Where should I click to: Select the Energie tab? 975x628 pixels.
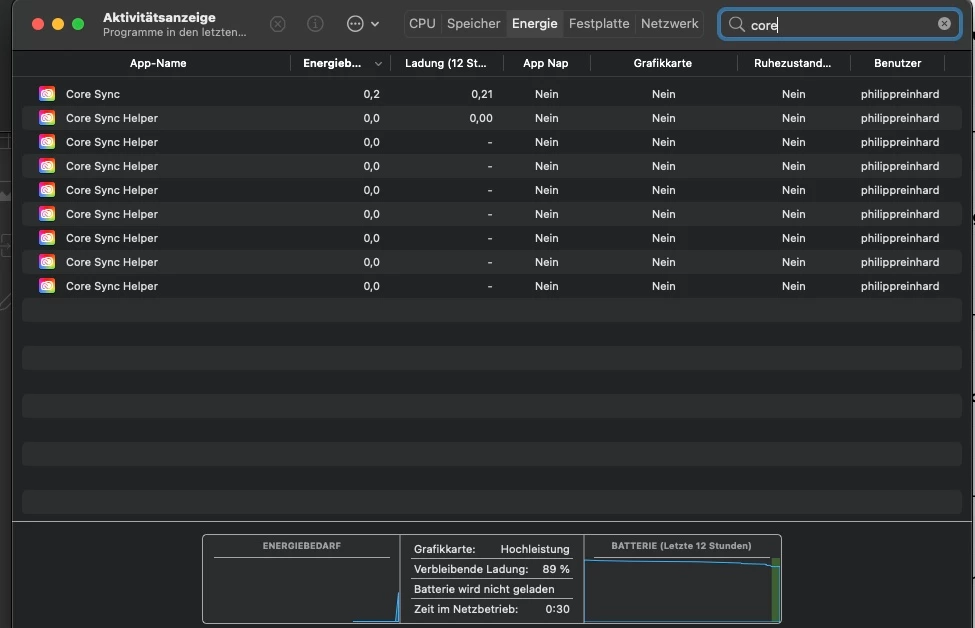[534, 24]
